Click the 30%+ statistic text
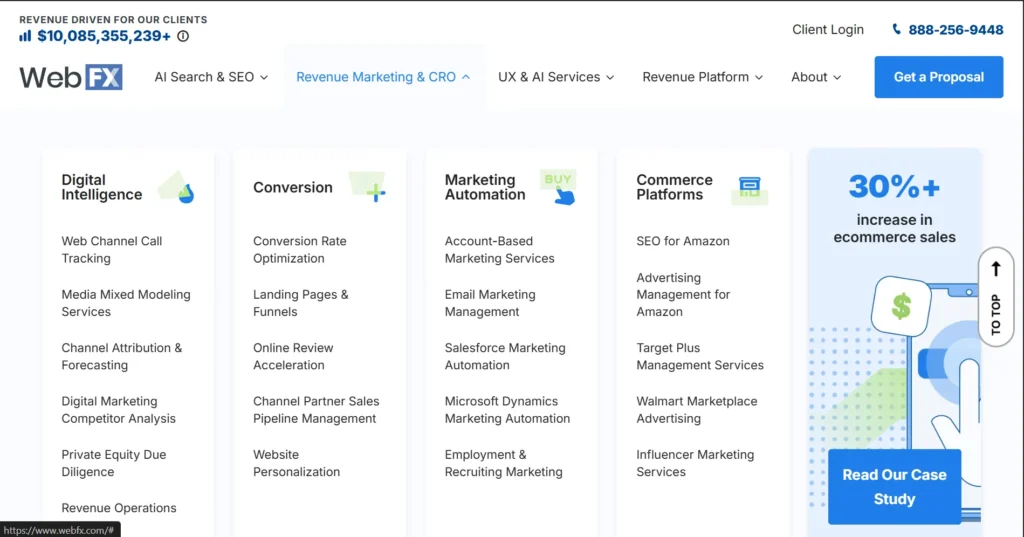Viewport: 1024px width, 537px height. (x=894, y=187)
